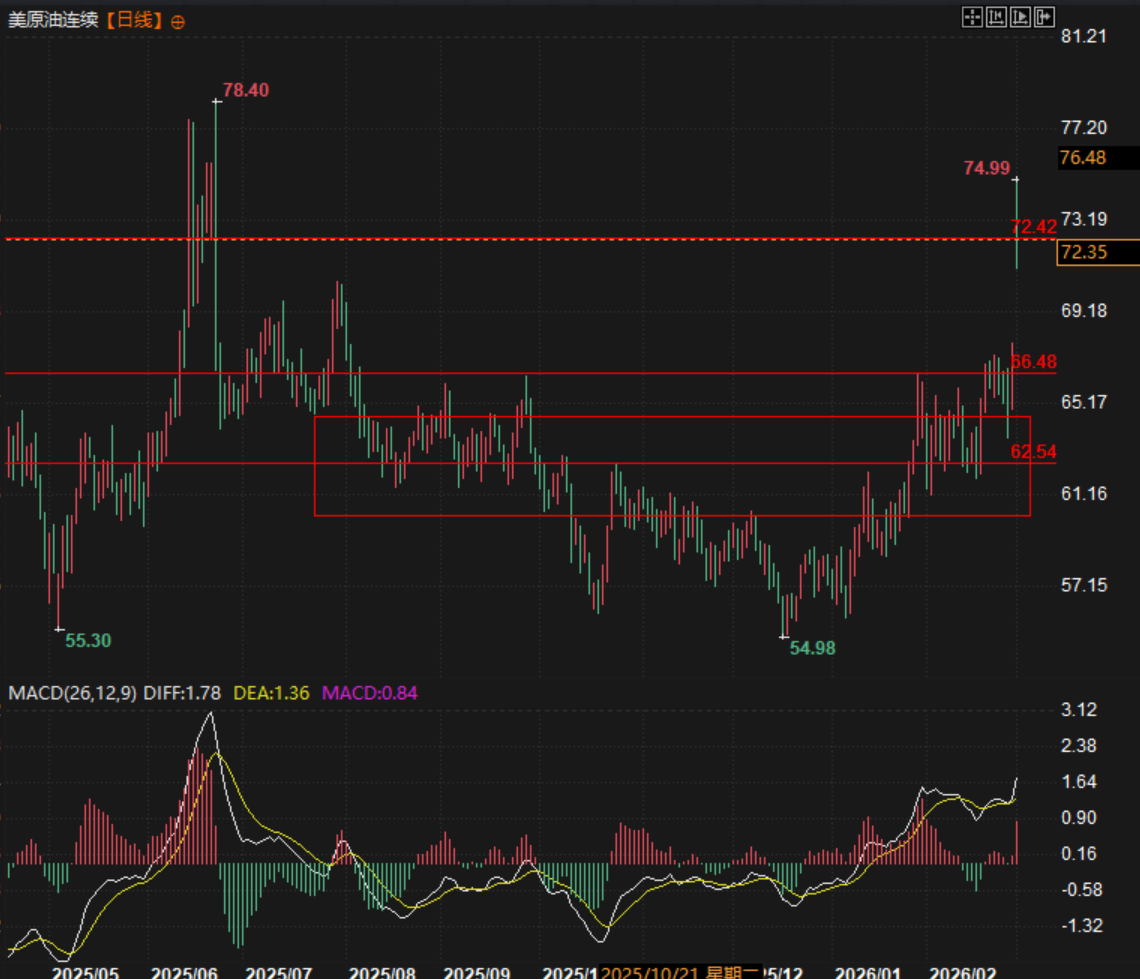Click the 57.15 price axis value
1140x979 pixels.
click(x=1083, y=585)
